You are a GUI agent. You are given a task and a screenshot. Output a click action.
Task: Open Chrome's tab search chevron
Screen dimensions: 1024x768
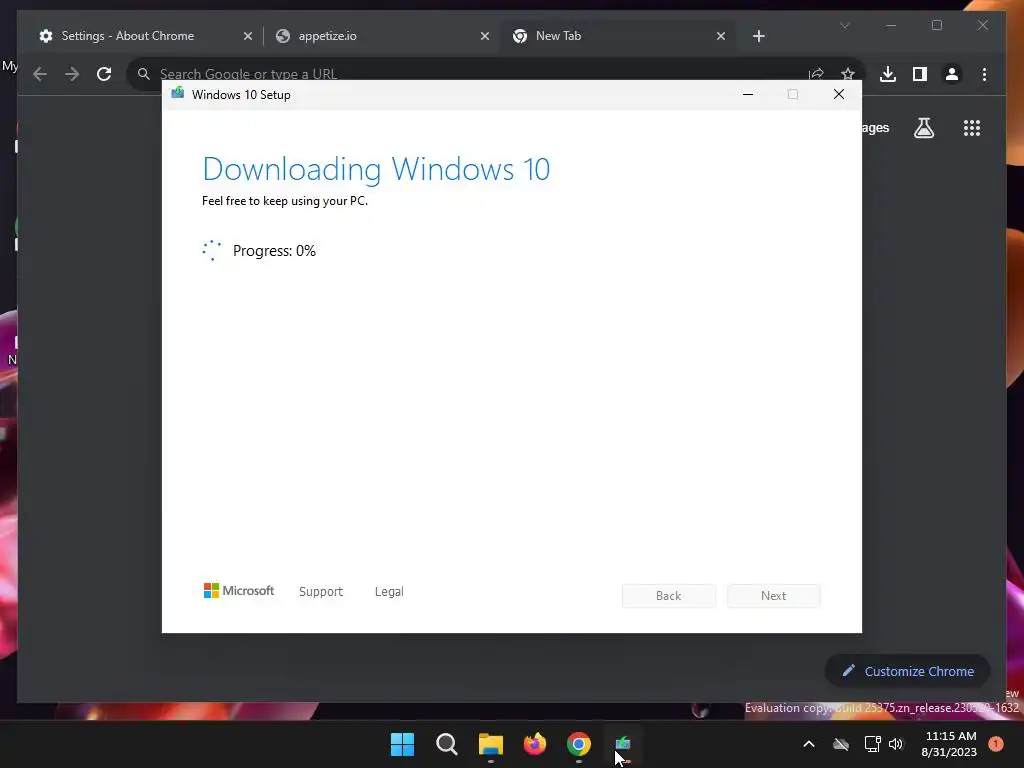click(844, 25)
